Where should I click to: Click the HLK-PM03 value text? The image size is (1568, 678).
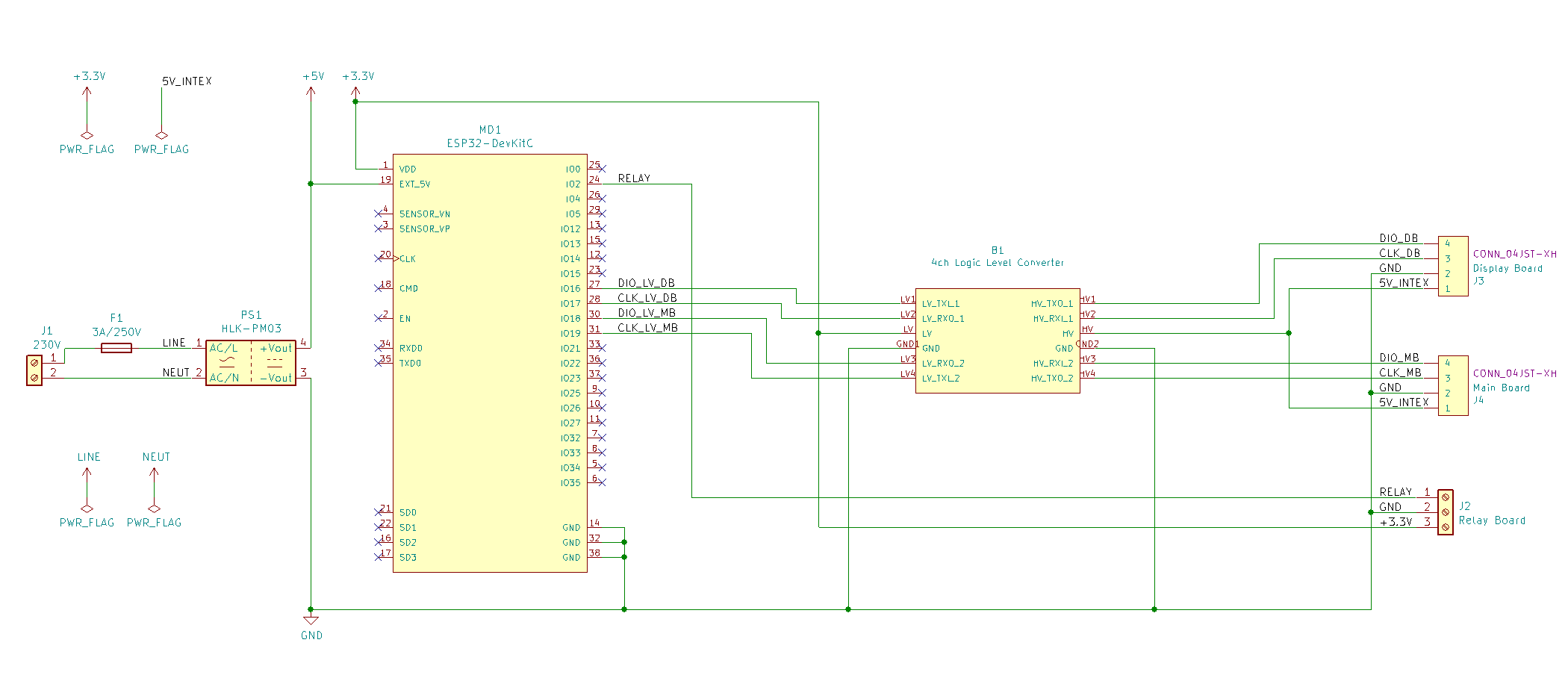pyautogui.click(x=251, y=329)
